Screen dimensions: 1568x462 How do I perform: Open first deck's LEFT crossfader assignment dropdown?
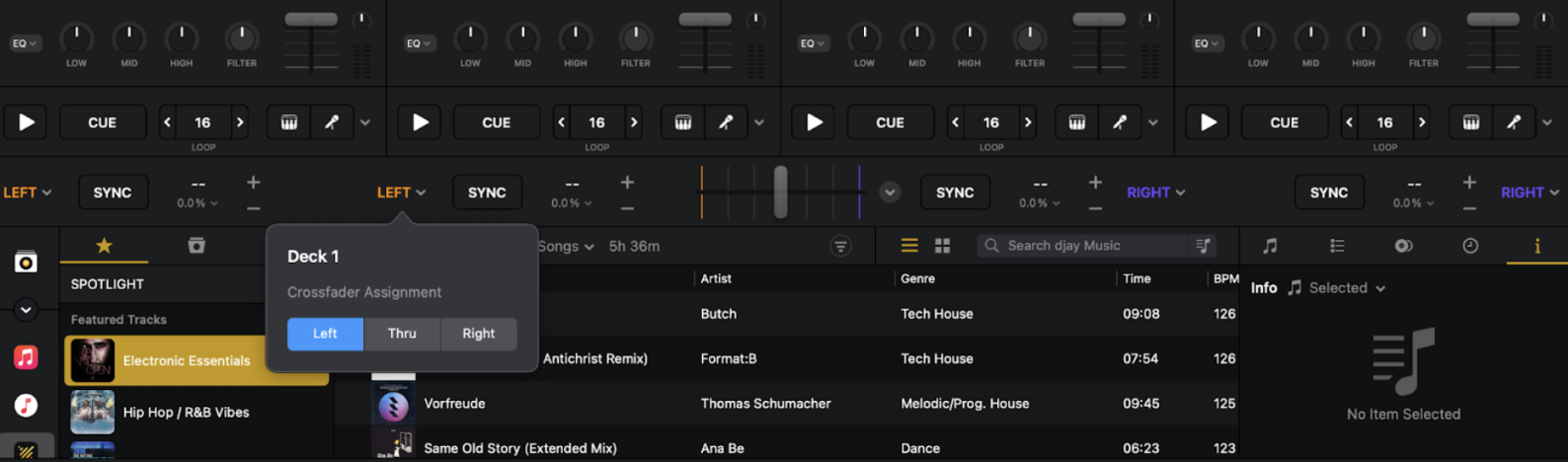click(28, 192)
